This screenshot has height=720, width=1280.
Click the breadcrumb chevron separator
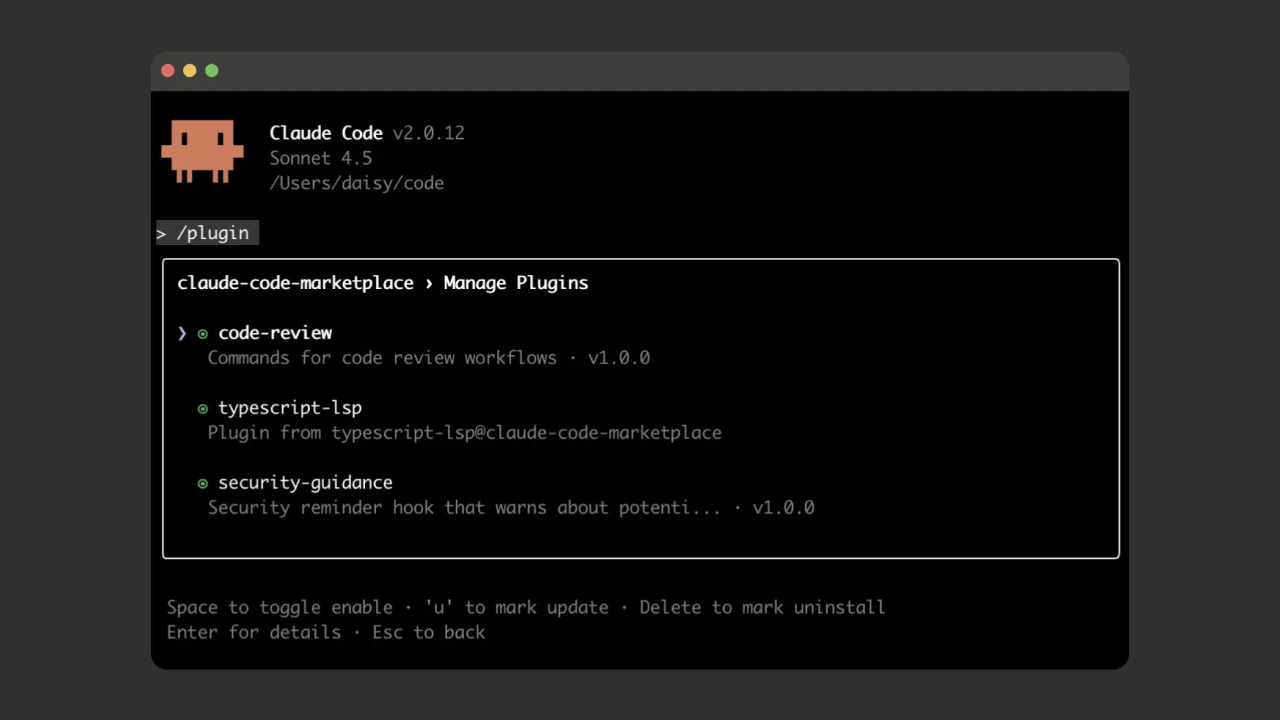click(429, 283)
